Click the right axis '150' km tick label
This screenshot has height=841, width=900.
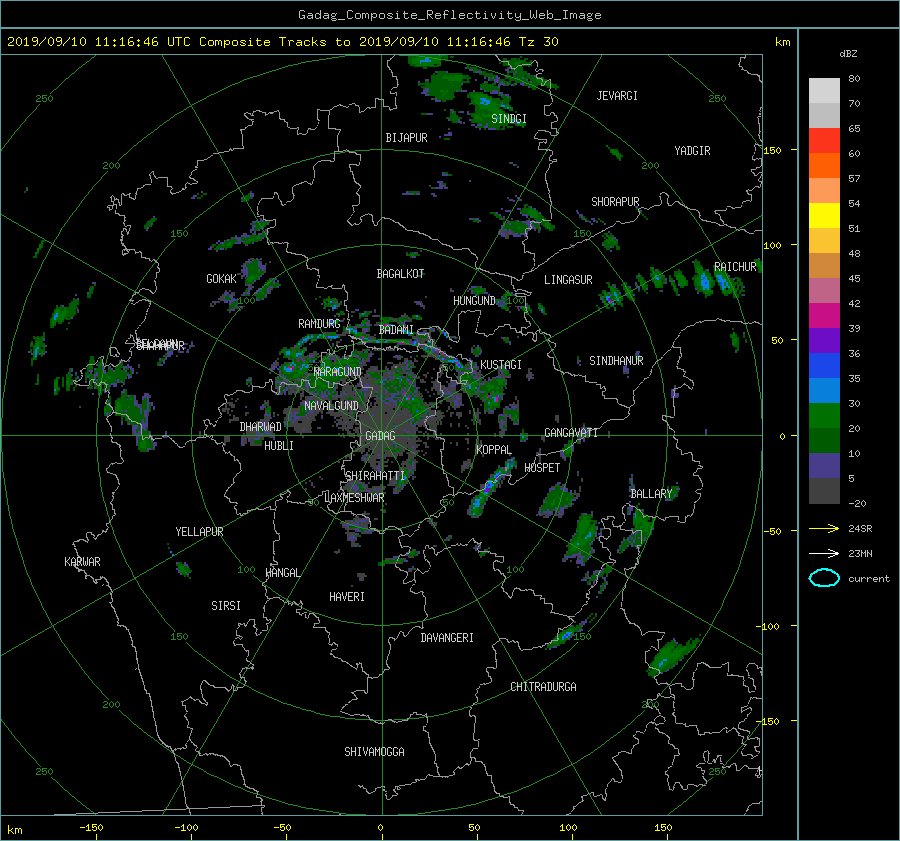pos(773,150)
